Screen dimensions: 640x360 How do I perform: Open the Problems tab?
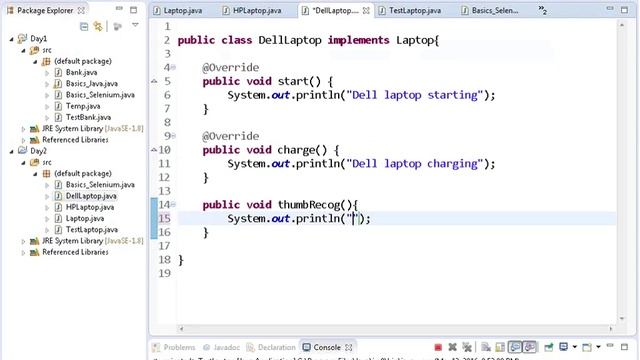click(x=174, y=347)
